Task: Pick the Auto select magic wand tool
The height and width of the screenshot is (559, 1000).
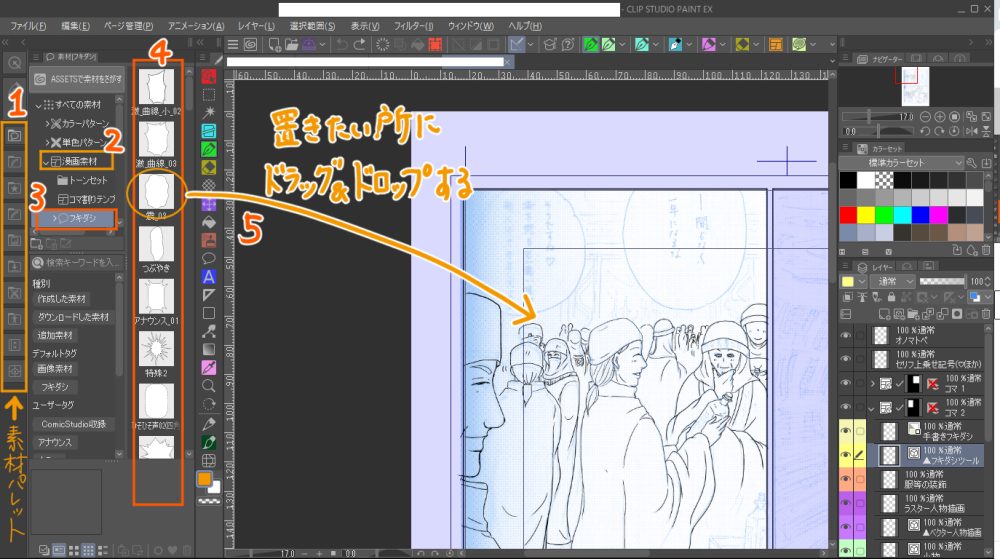Action: pyautogui.click(x=210, y=112)
